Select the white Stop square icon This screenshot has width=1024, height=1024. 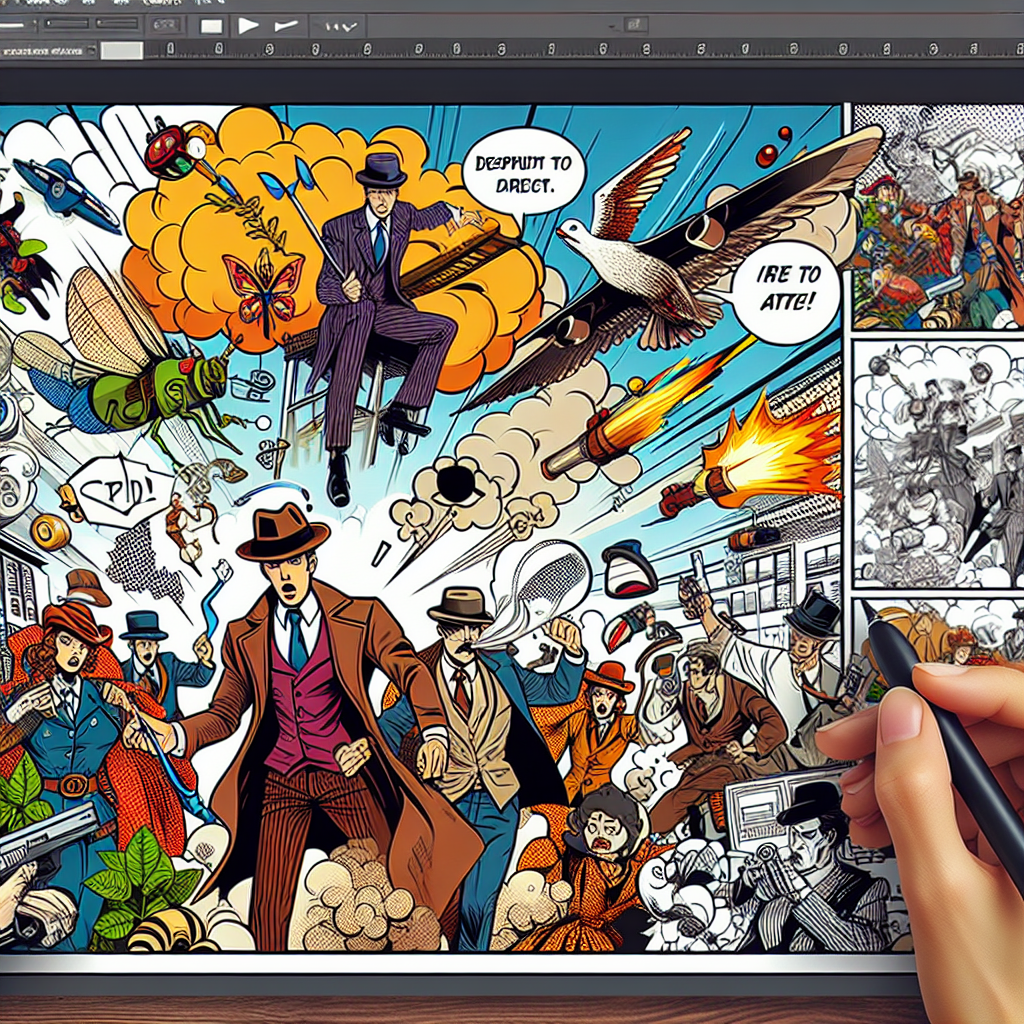(210, 25)
